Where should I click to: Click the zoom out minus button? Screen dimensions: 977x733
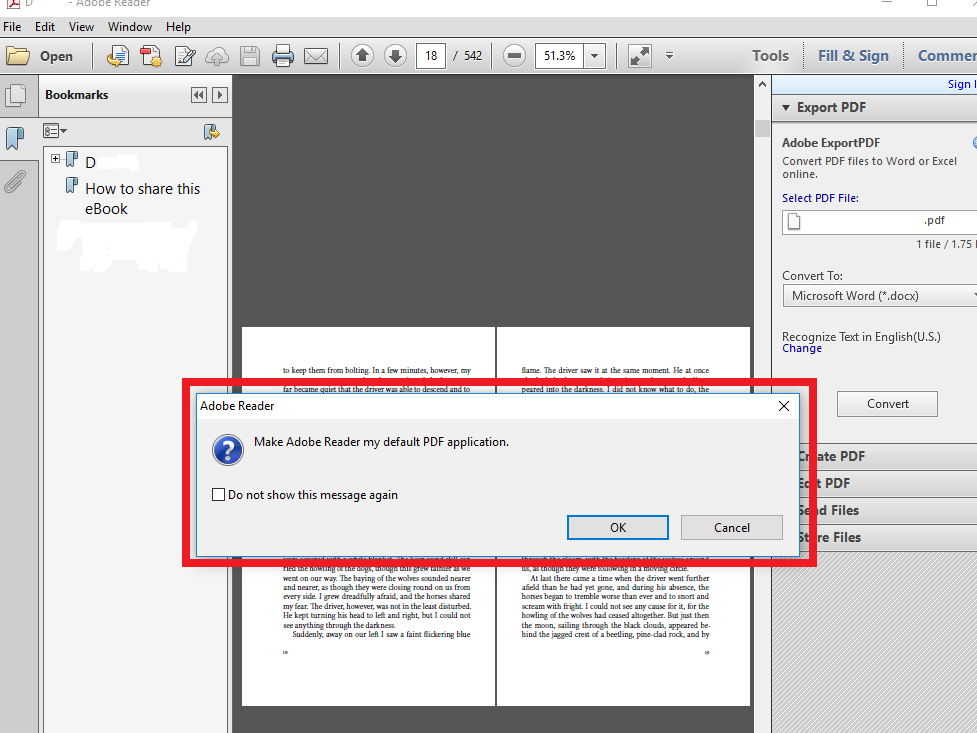(514, 55)
